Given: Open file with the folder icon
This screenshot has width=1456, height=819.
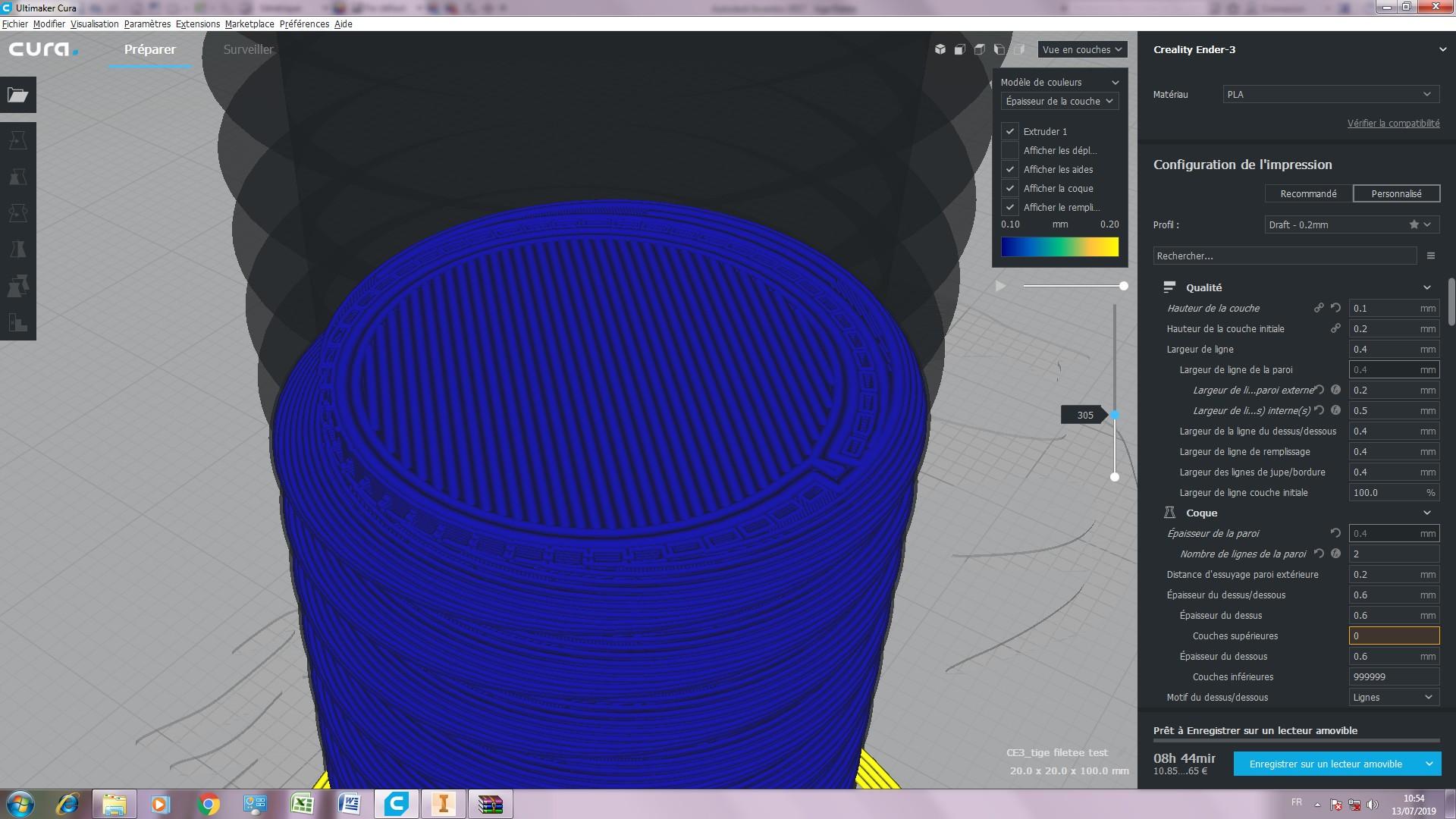Looking at the screenshot, I should (18, 96).
